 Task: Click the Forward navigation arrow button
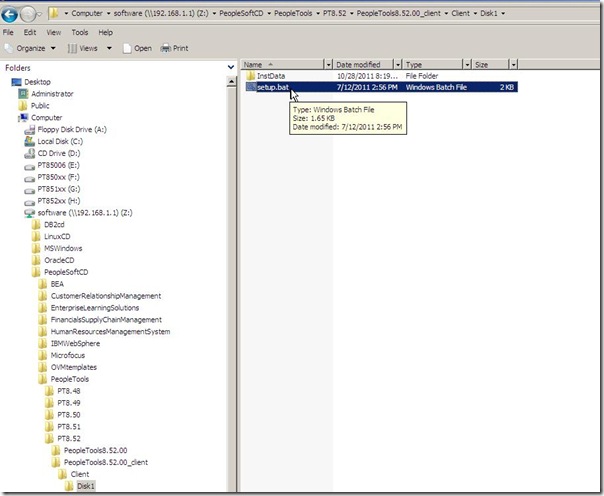pos(32,14)
